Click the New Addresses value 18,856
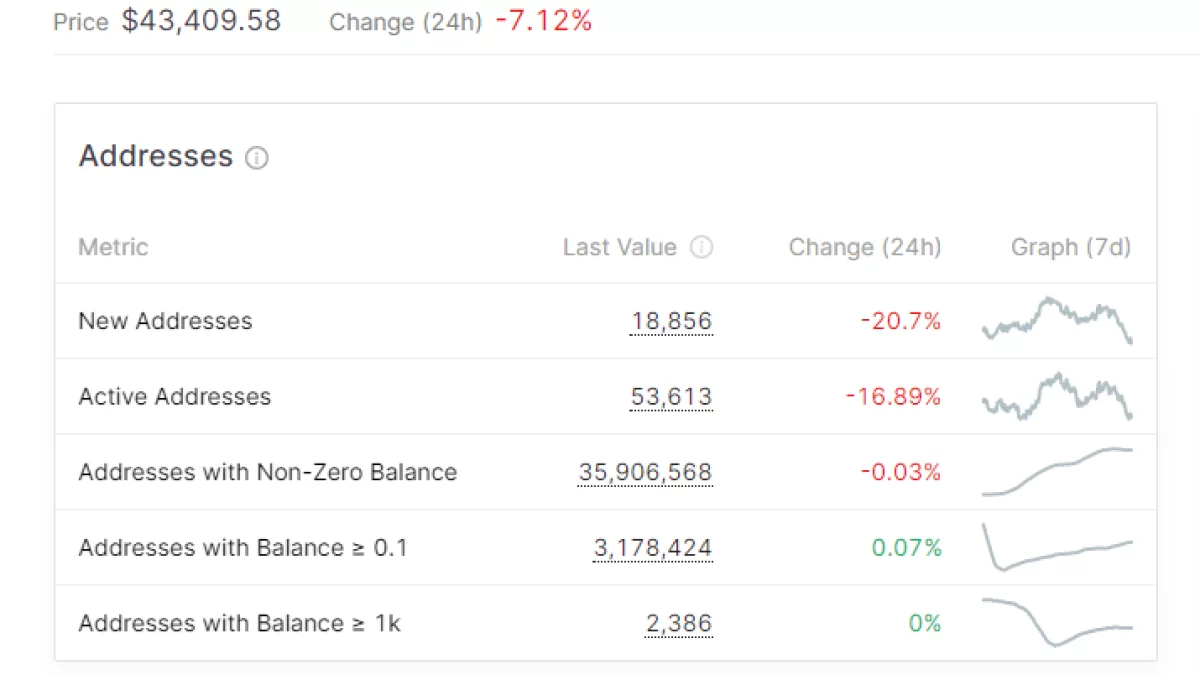Image resolution: width=1200 pixels, height=675 pixels. tap(671, 321)
